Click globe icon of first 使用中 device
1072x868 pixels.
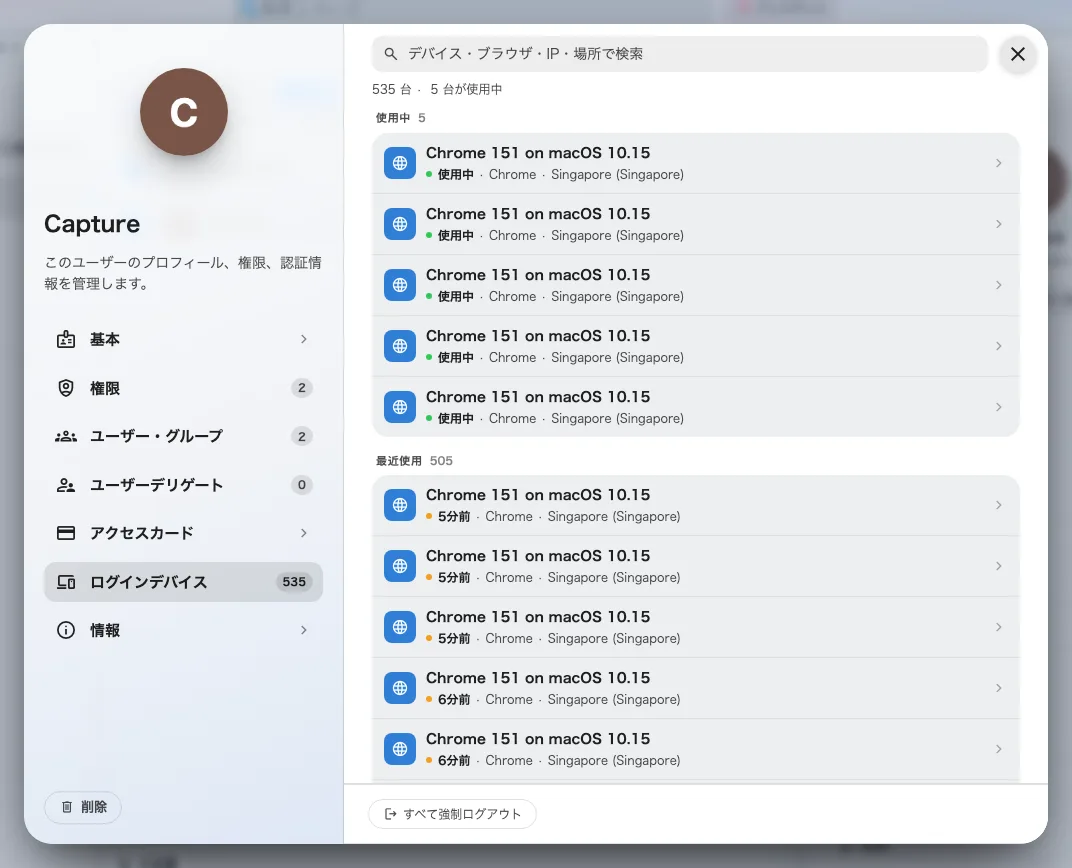400,163
